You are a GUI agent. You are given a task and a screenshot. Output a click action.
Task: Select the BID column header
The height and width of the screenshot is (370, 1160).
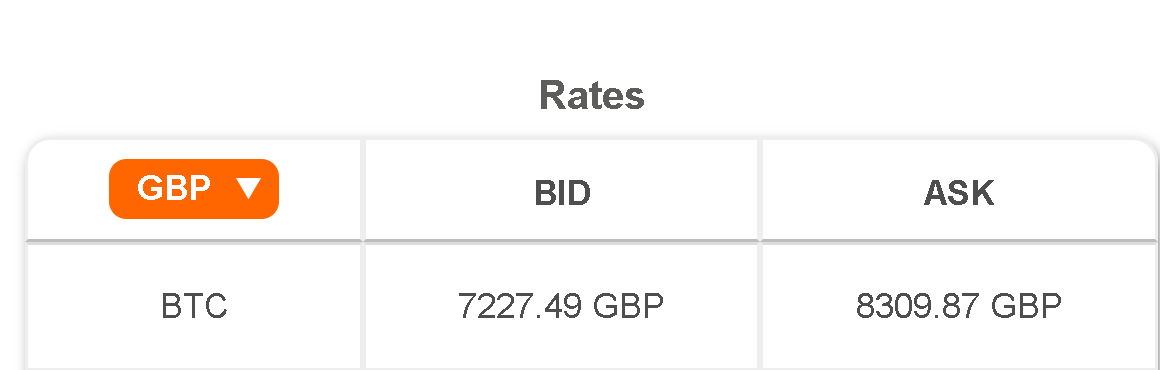click(562, 192)
